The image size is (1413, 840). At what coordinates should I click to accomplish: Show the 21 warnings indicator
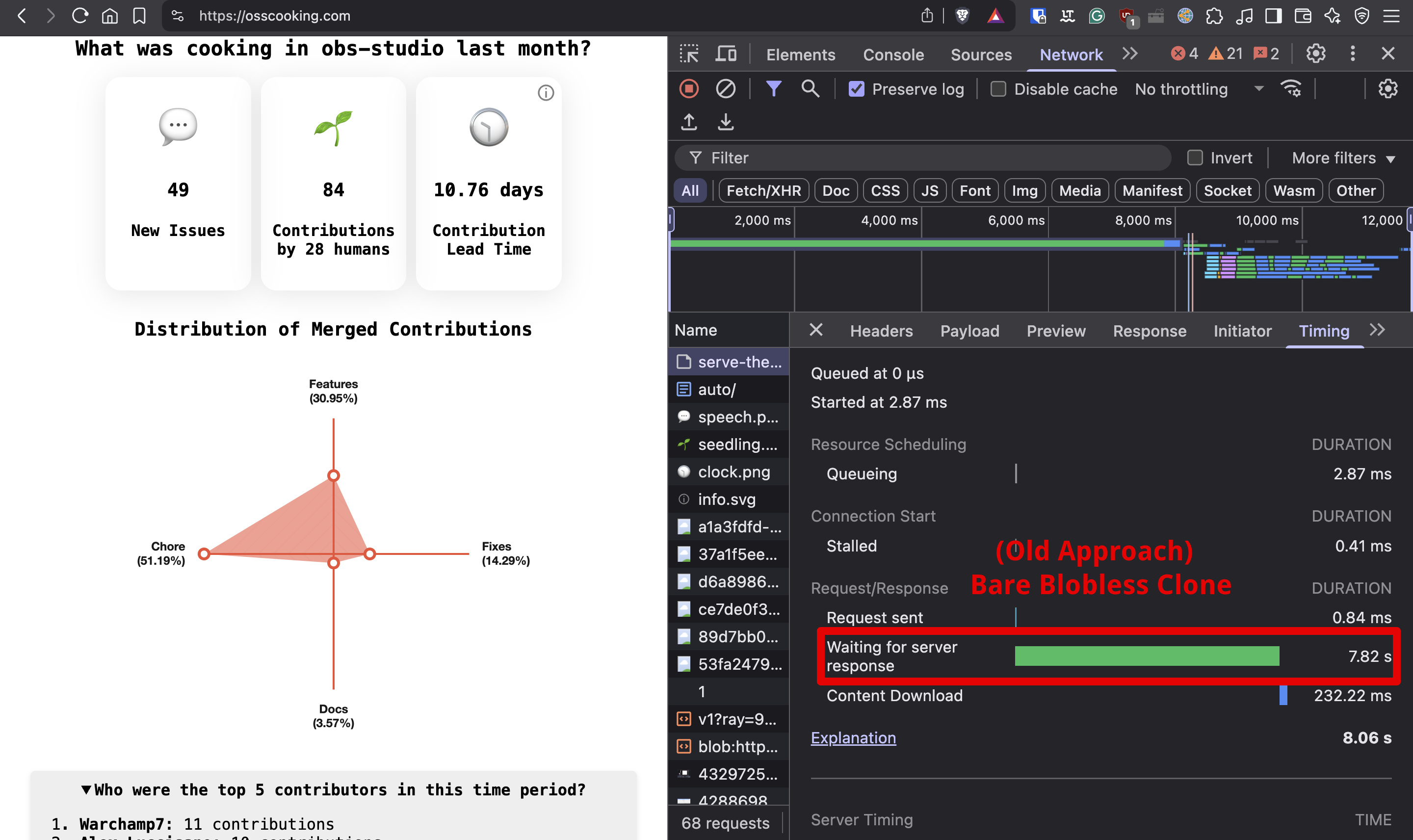click(1226, 54)
